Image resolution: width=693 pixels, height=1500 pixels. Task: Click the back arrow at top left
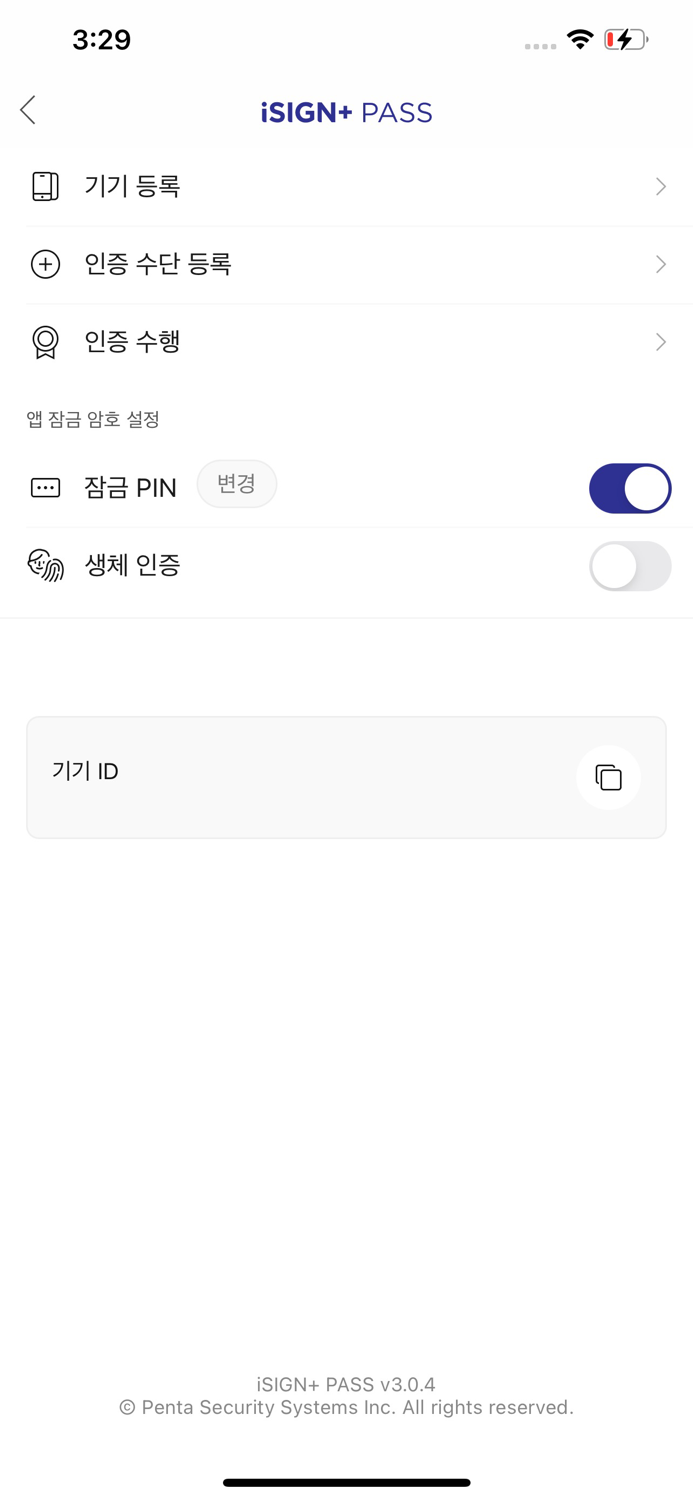27,110
